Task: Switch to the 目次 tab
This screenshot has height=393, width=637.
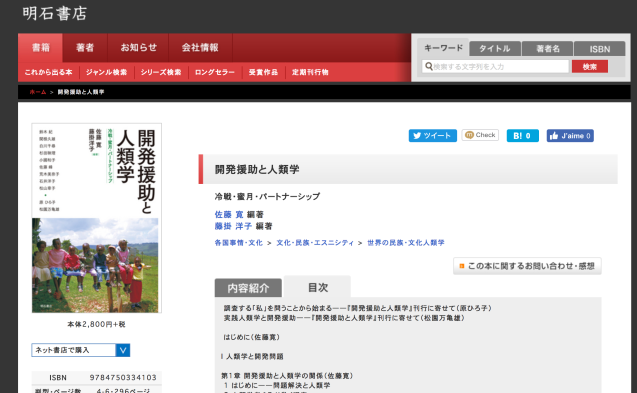Action: pos(317,287)
